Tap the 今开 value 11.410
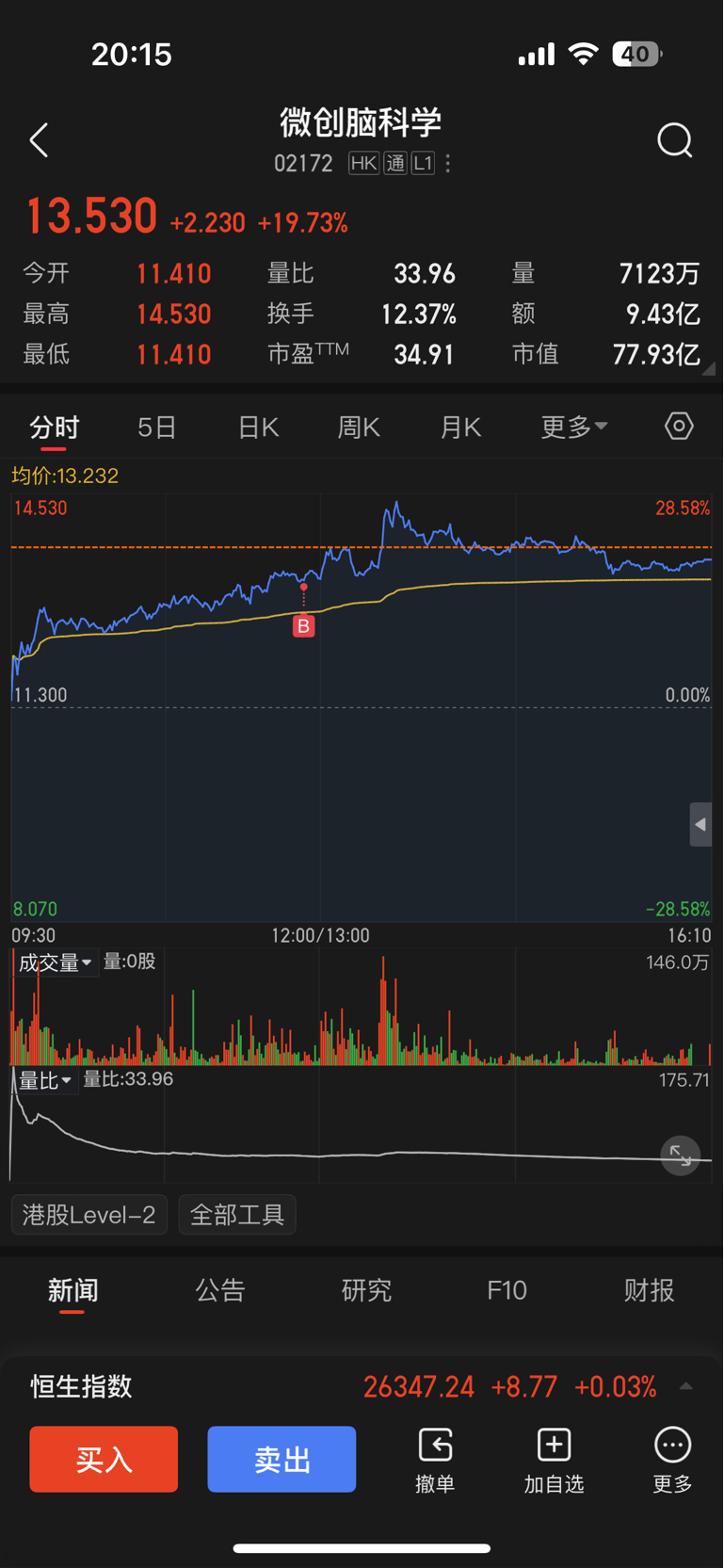This screenshot has width=724, height=1568. 174,274
